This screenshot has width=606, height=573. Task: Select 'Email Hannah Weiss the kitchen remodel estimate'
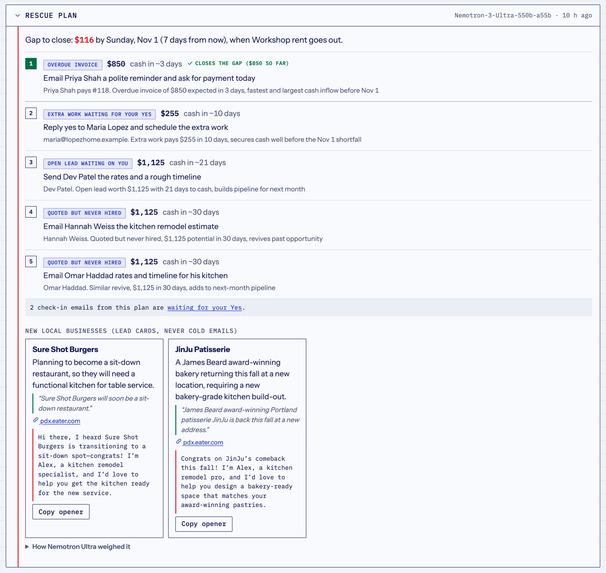(x=131, y=226)
